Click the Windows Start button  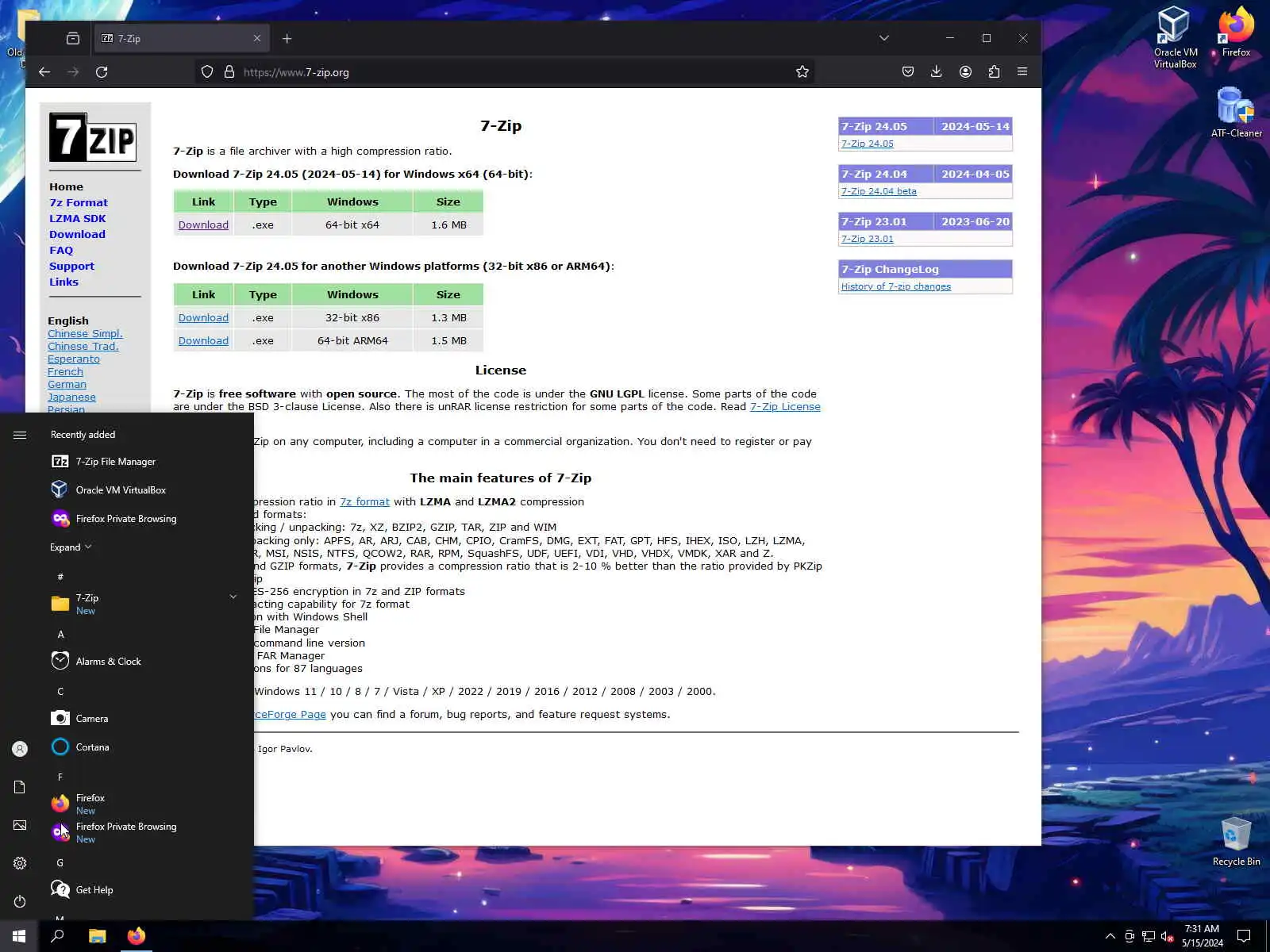19,936
